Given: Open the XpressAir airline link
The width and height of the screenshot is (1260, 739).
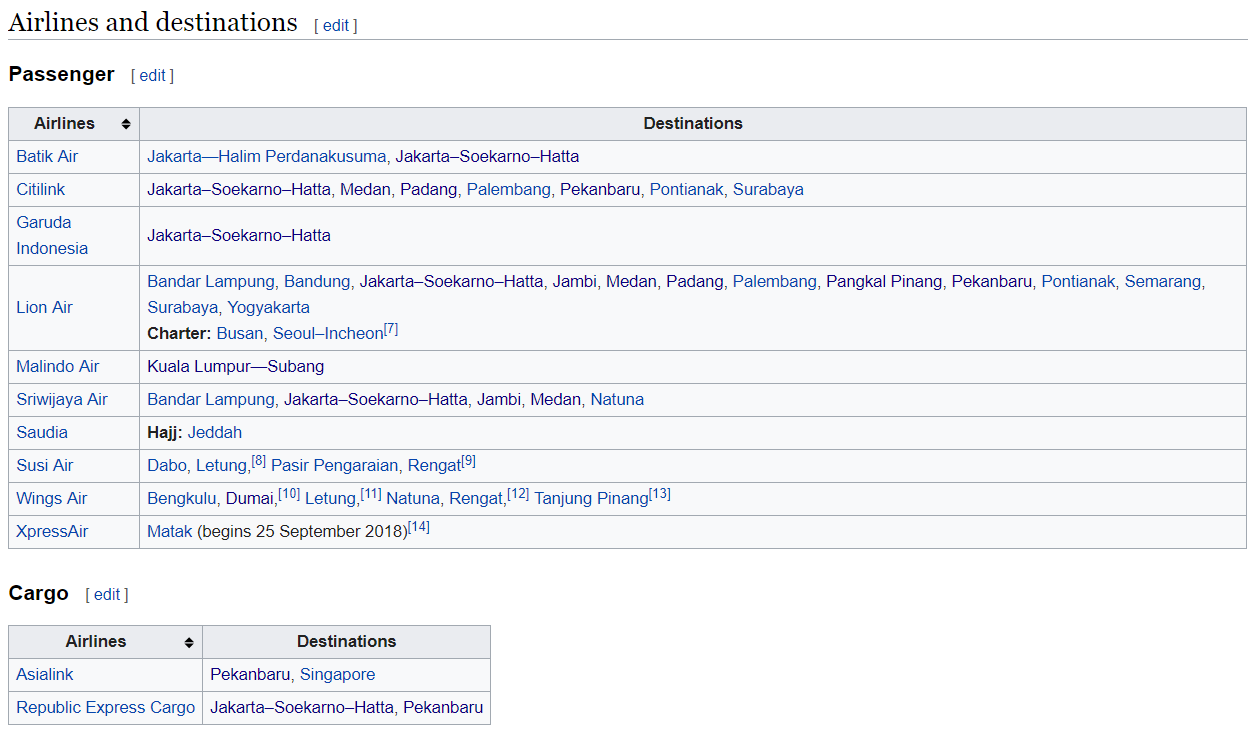Looking at the screenshot, I should click(52, 532).
